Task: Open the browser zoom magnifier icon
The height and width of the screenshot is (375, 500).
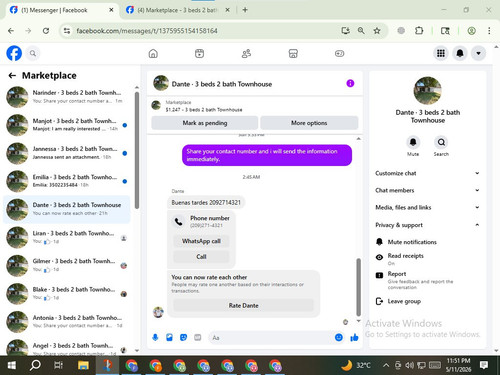Action: coord(361,31)
